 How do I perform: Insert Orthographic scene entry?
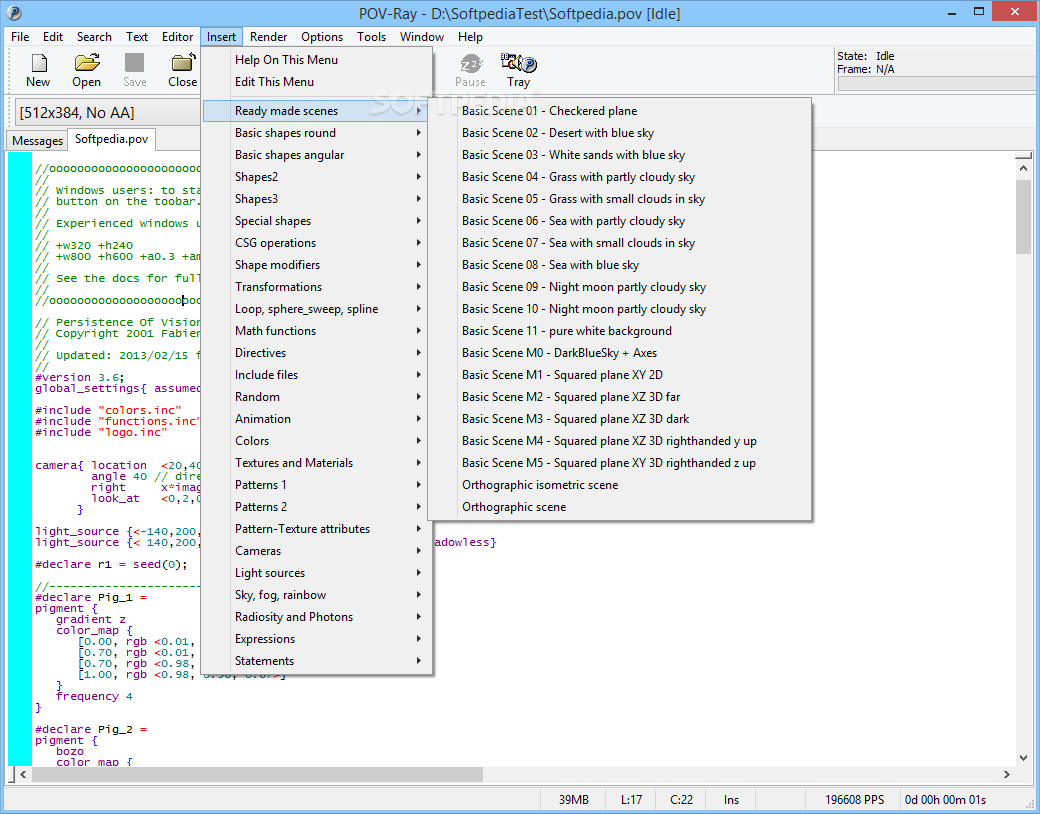pos(619,507)
